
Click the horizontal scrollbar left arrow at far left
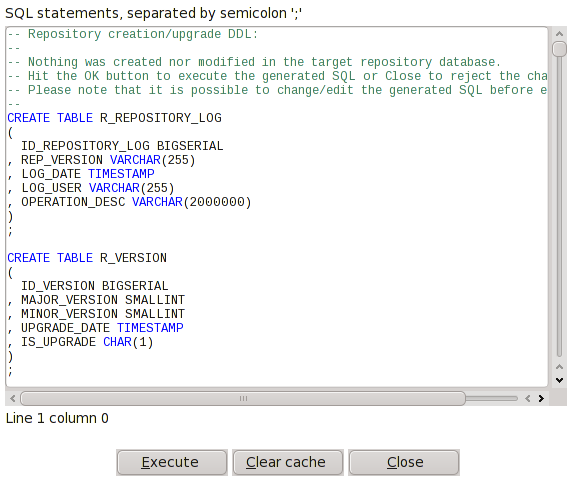[13, 398]
